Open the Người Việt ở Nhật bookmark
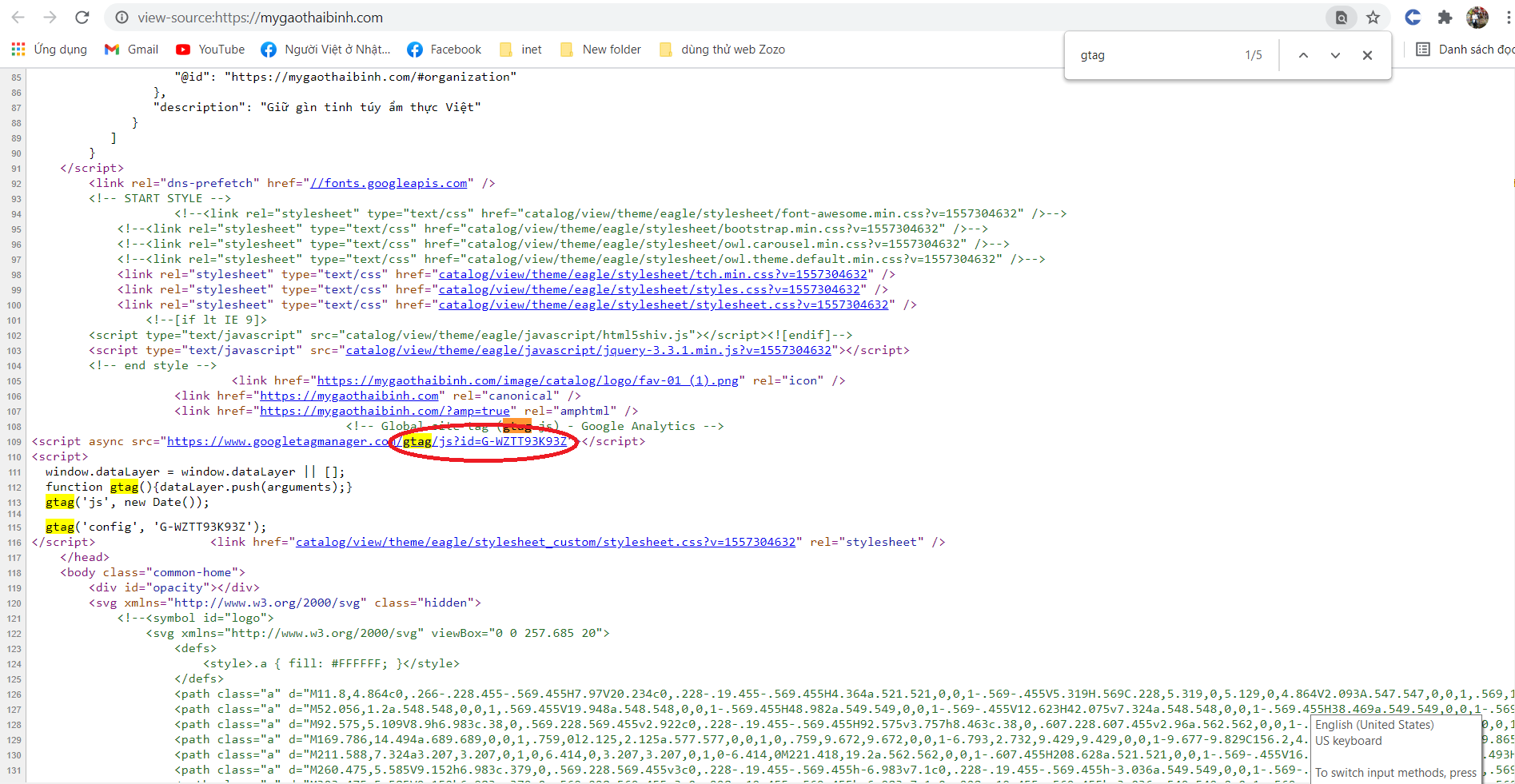The height and width of the screenshot is (784, 1515). (325, 50)
